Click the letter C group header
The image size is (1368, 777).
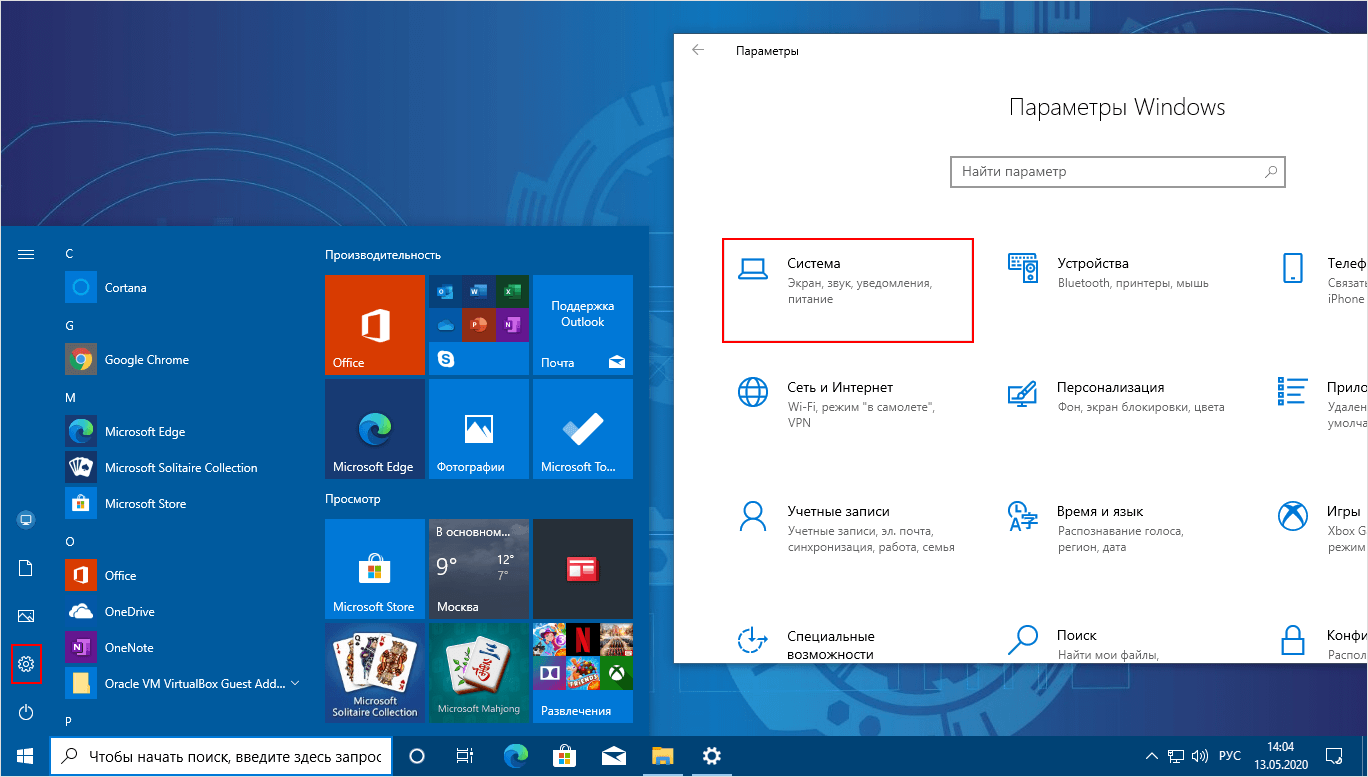coord(69,254)
